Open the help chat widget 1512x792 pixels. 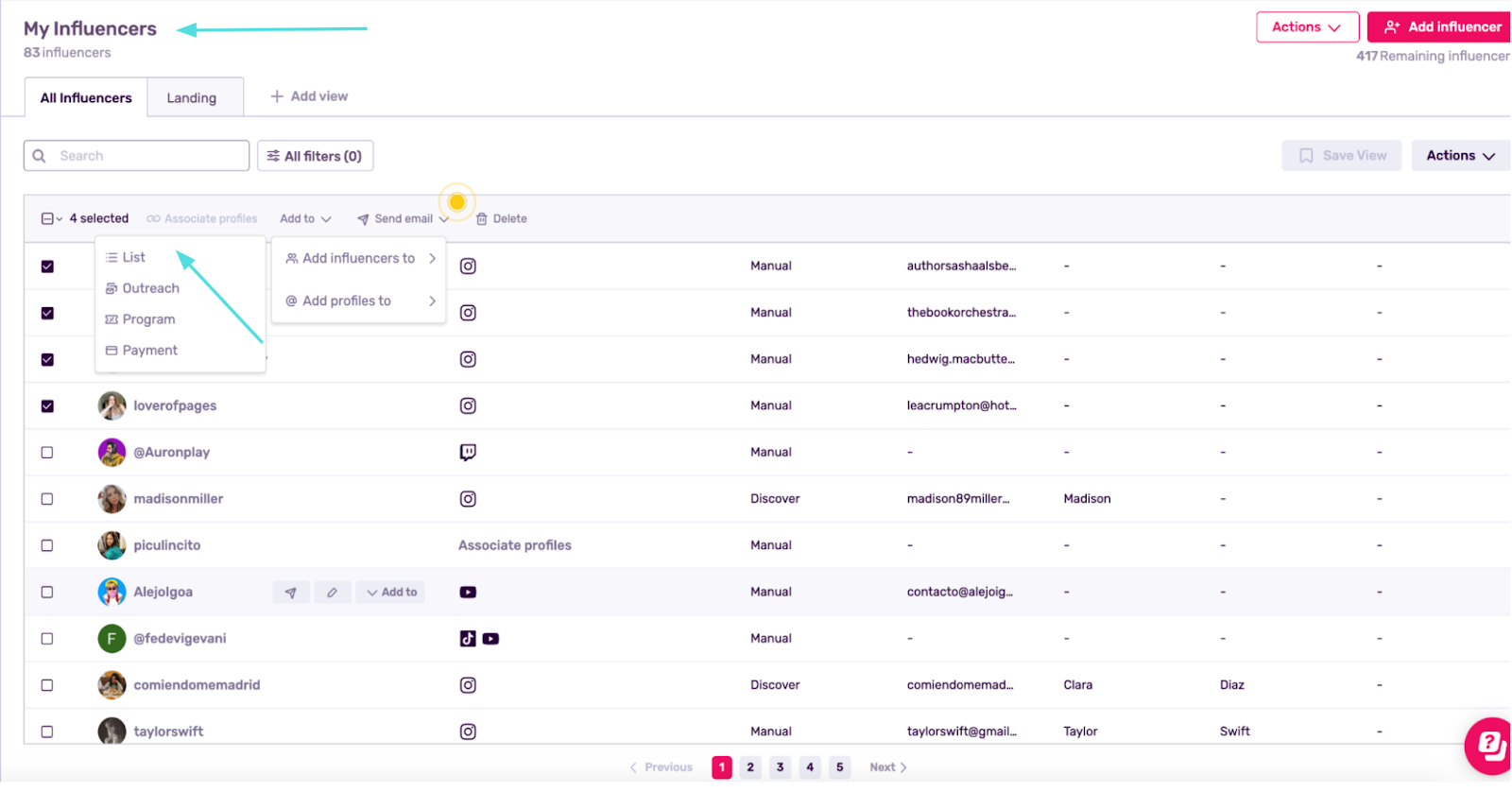point(1490,746)
